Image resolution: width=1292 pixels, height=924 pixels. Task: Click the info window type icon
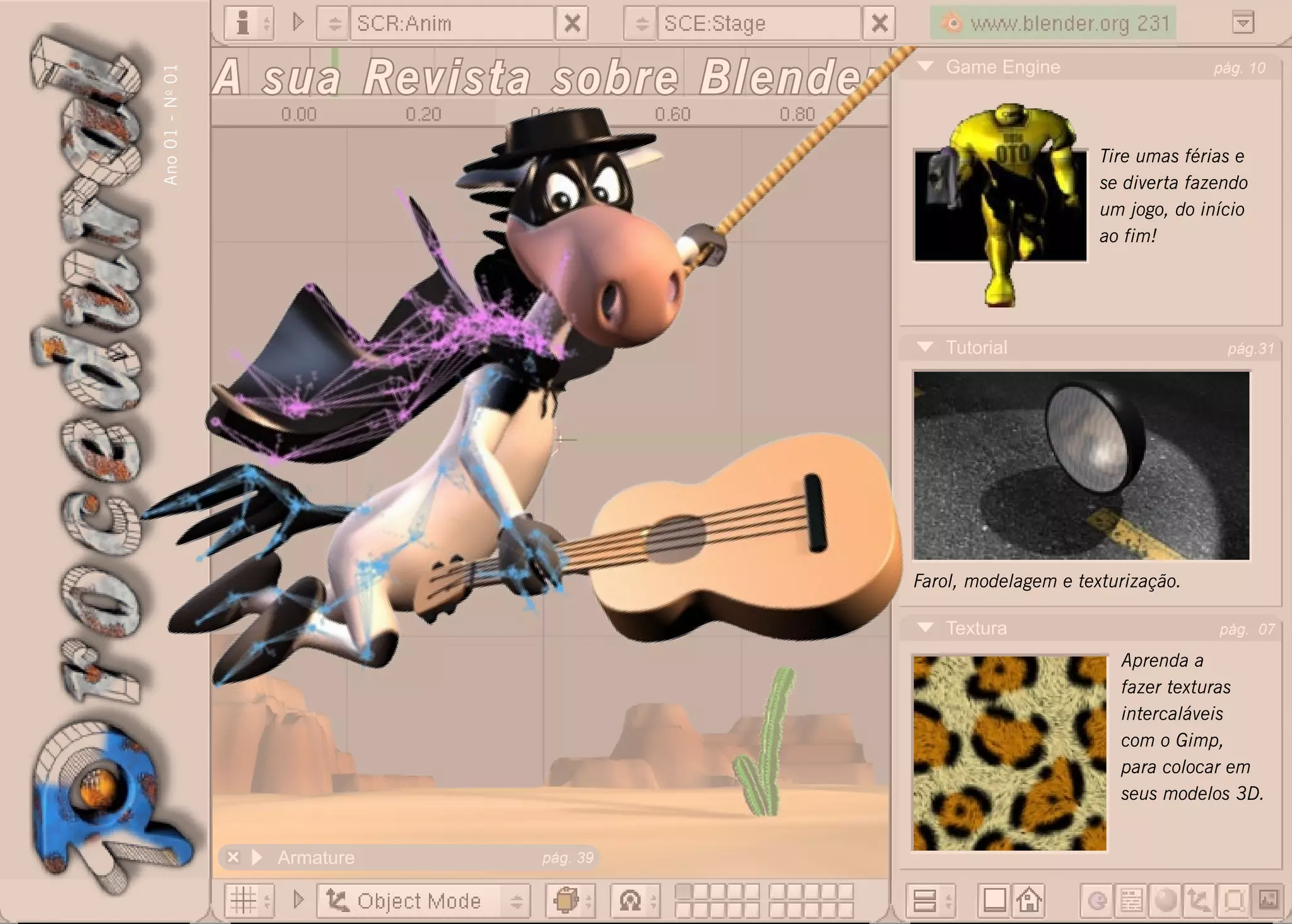[243, 23]
